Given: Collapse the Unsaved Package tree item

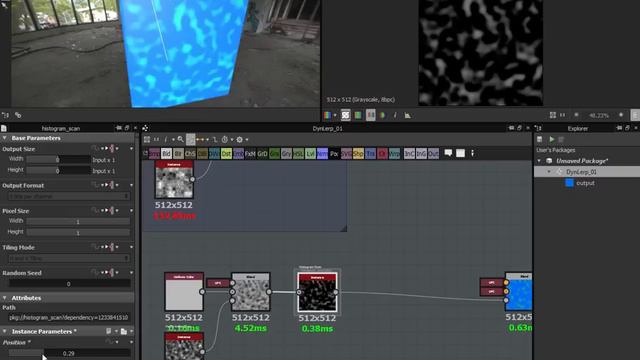Looking at the screenshot, I should pyautogui.click(x=539, y=161).
